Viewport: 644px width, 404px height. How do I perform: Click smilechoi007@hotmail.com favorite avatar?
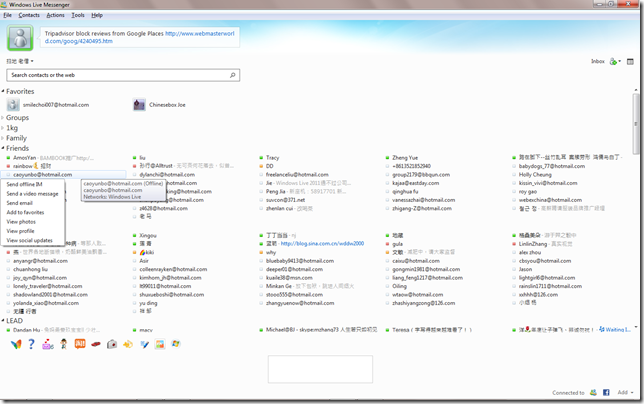13,105
